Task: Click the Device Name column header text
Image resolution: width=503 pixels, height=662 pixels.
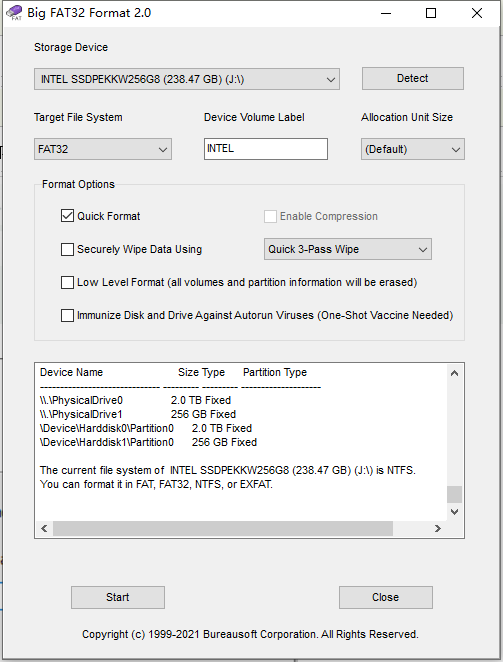Action: (71, 372)
